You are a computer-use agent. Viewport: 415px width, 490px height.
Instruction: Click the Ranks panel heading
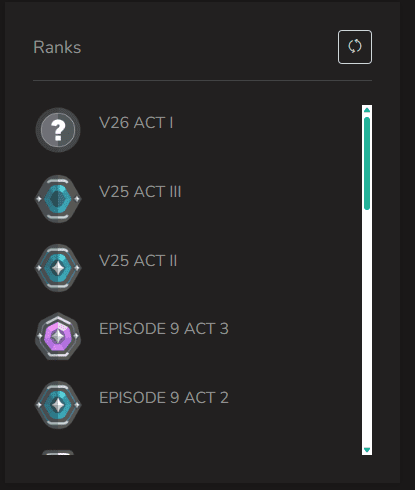tap(57, 47)
